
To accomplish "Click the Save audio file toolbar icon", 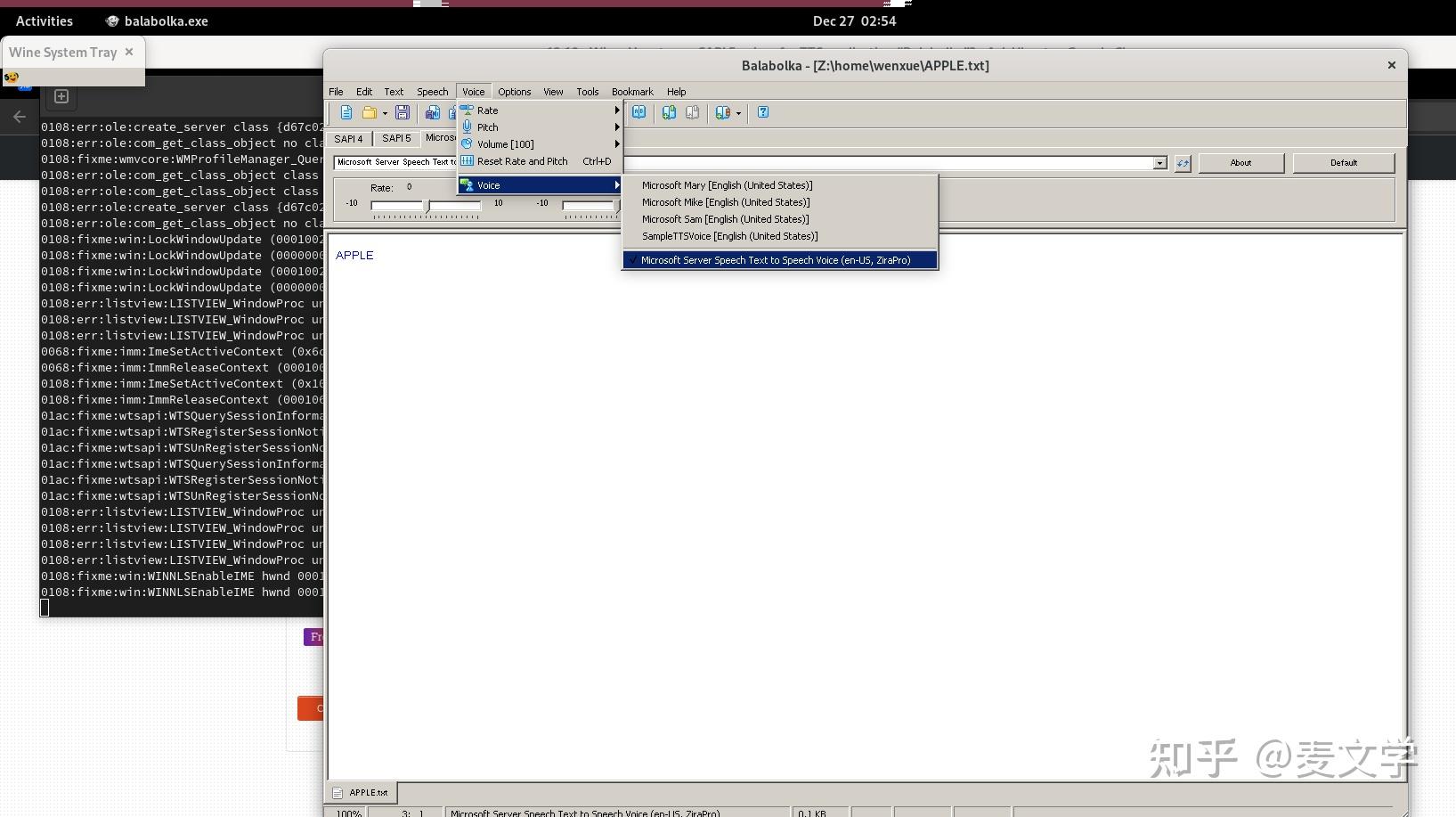I will coord(433,112).
